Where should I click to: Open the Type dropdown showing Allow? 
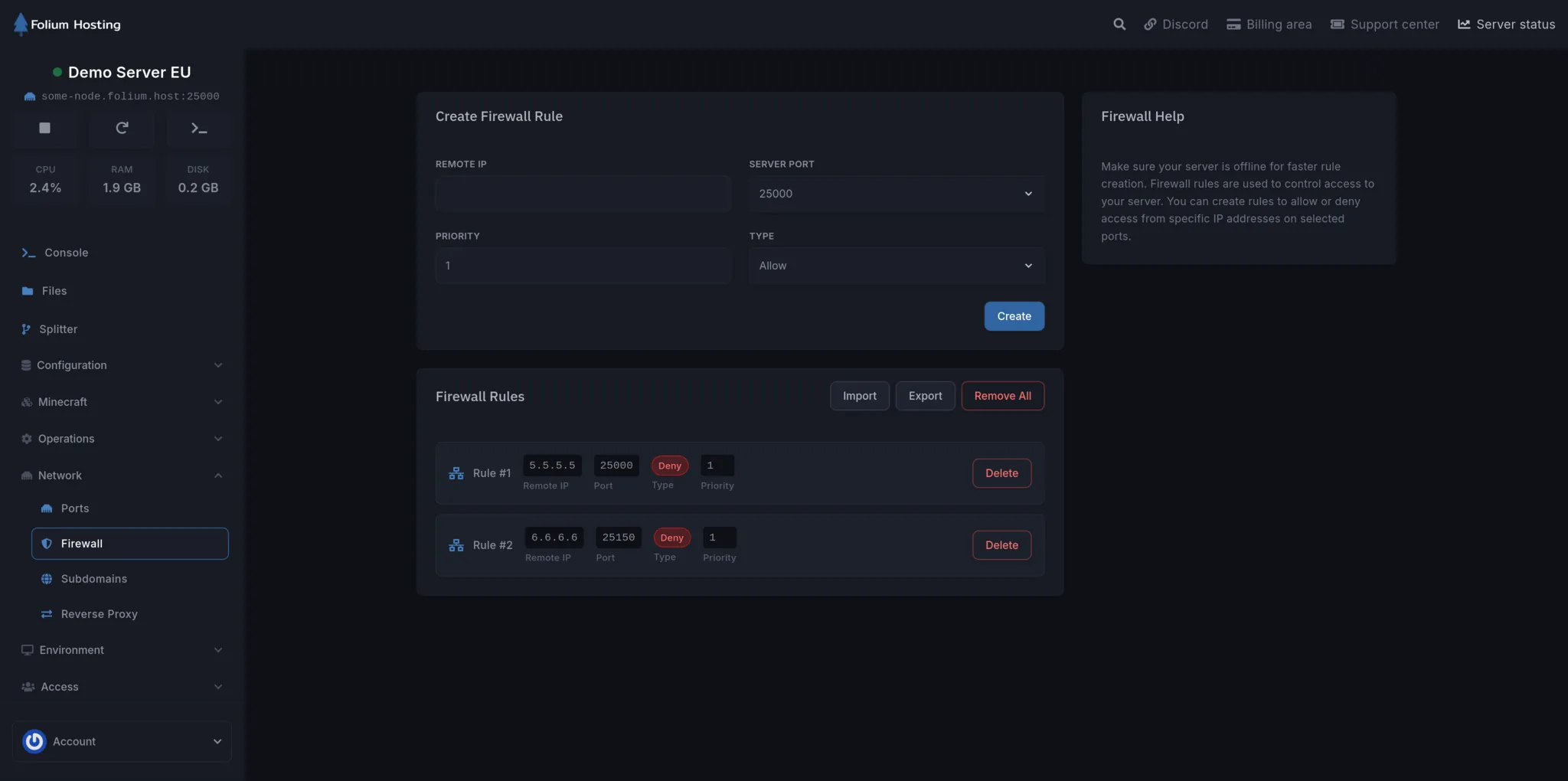897,266
